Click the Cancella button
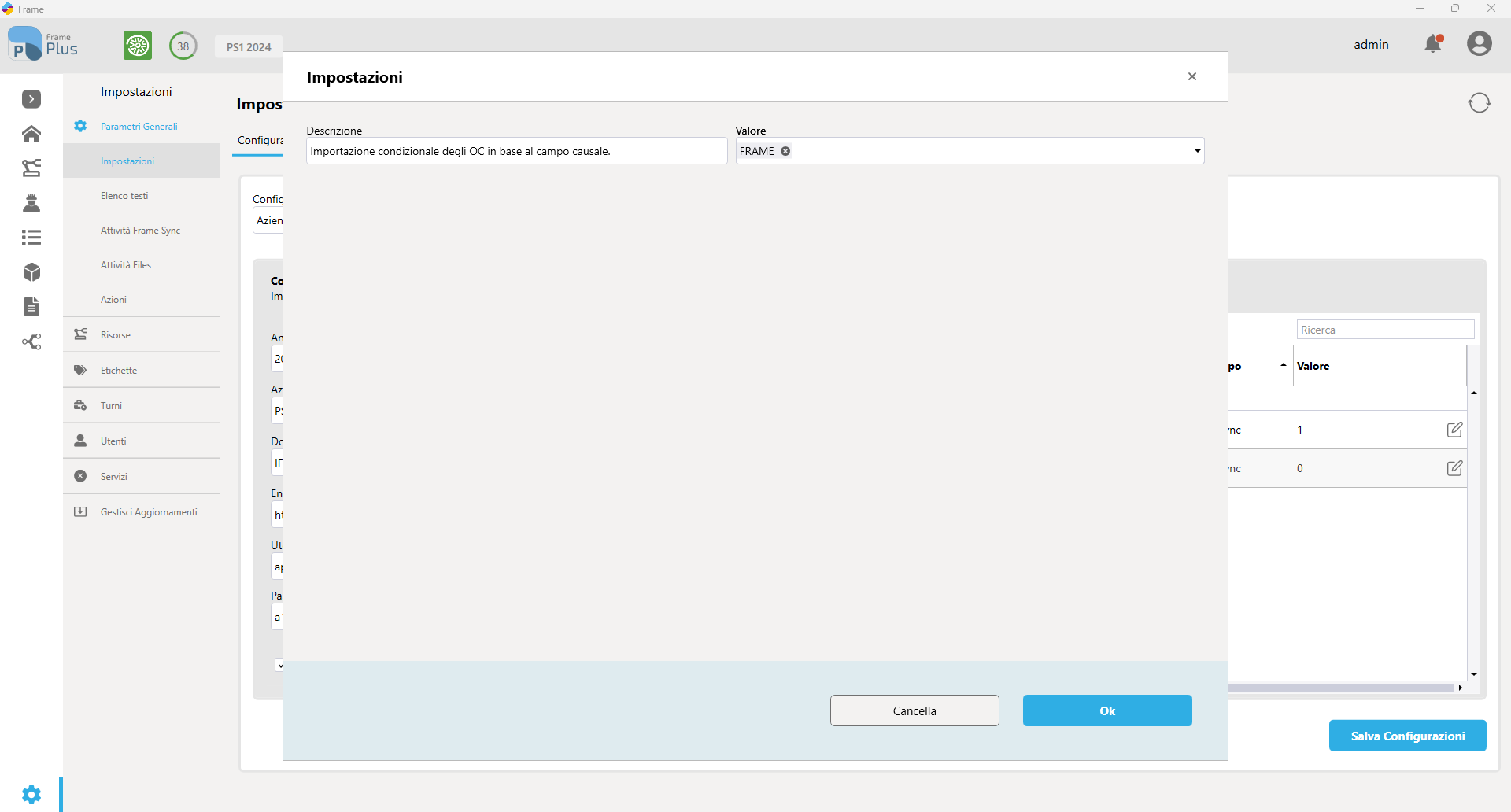The height and width of the screenshot is (812, 1511). (x=914, y=710)
